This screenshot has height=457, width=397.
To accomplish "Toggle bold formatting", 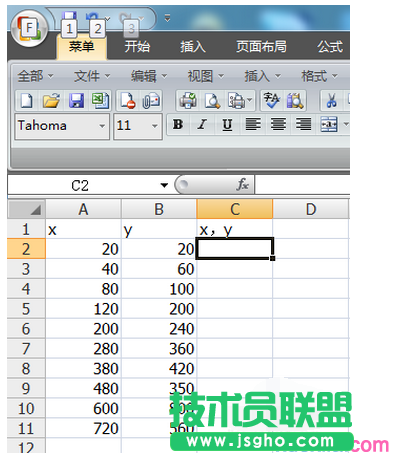I will pos(178,125).
